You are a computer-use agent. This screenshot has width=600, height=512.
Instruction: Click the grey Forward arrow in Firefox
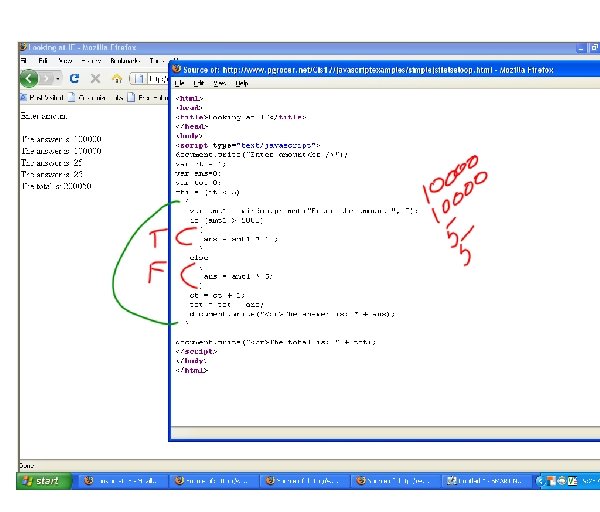pos(46,79)
